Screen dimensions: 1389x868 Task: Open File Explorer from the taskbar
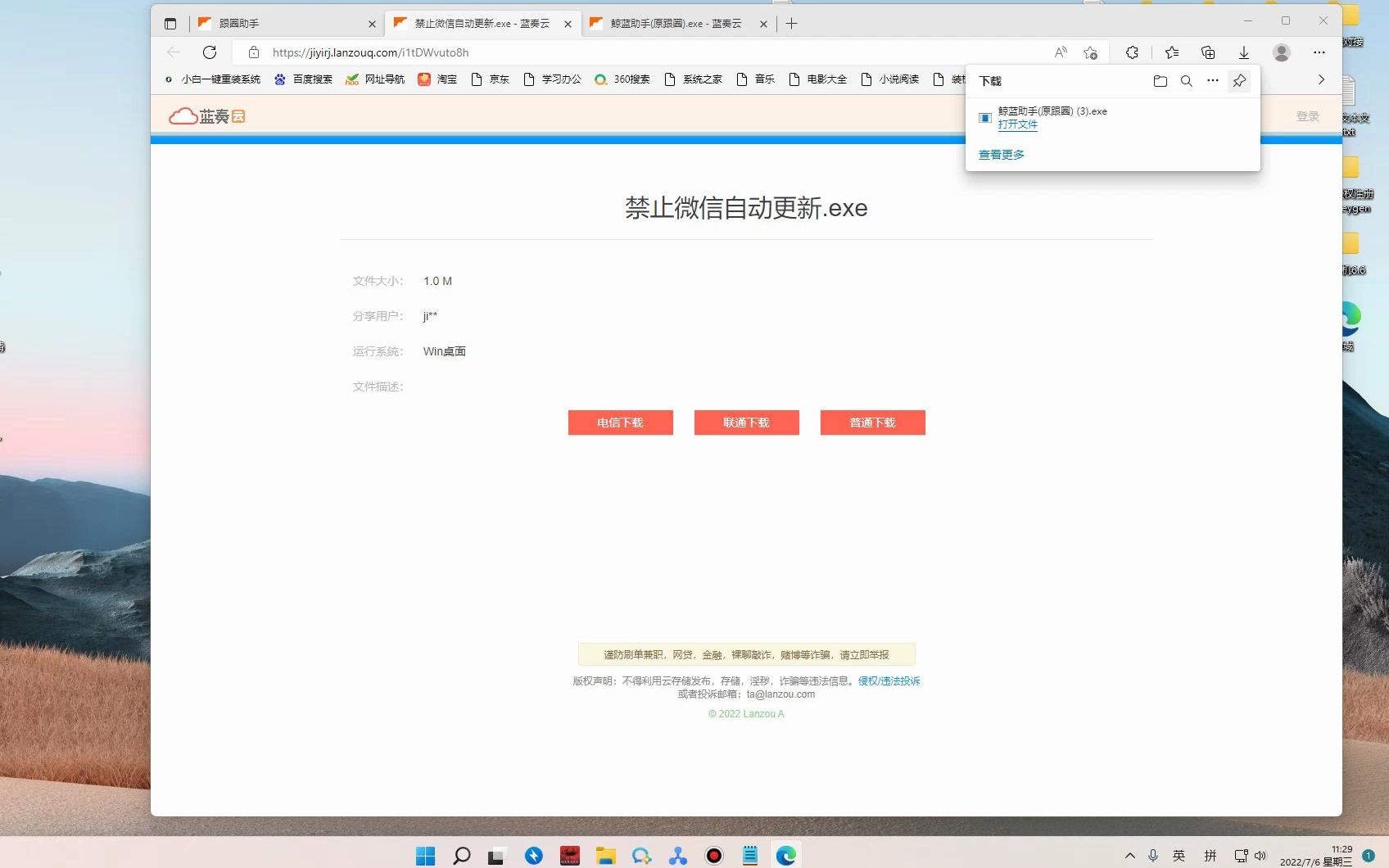[605, 856]
